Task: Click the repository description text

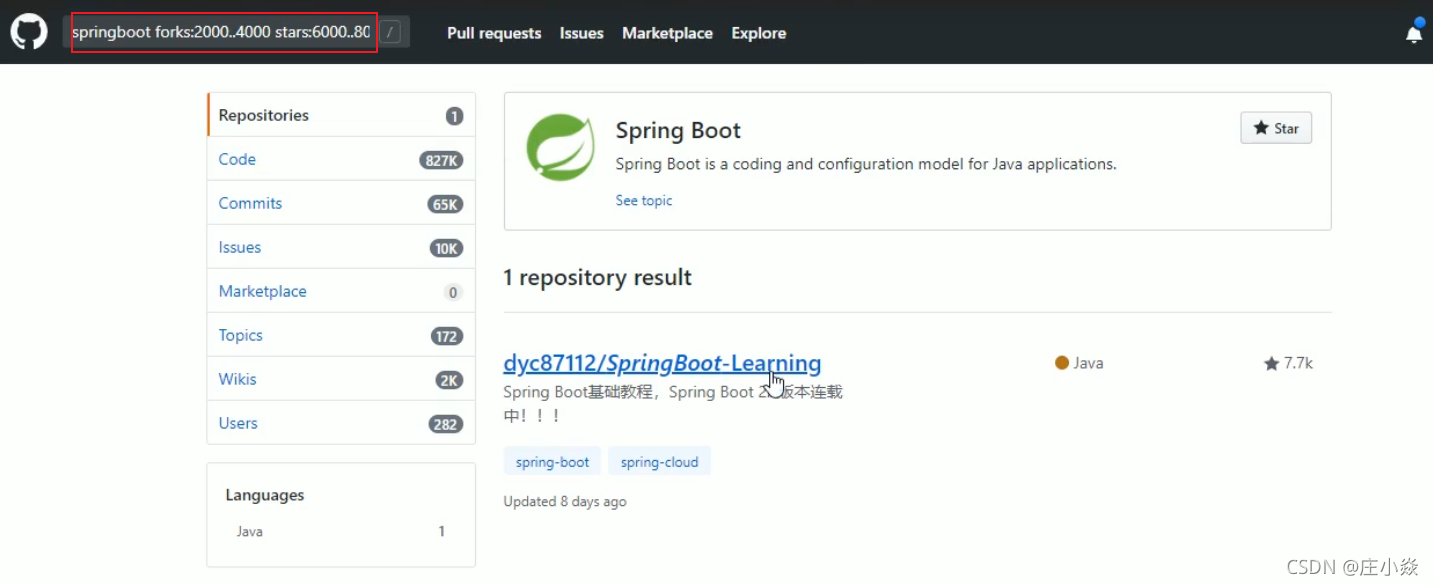Action: click(x=673, y=403)
